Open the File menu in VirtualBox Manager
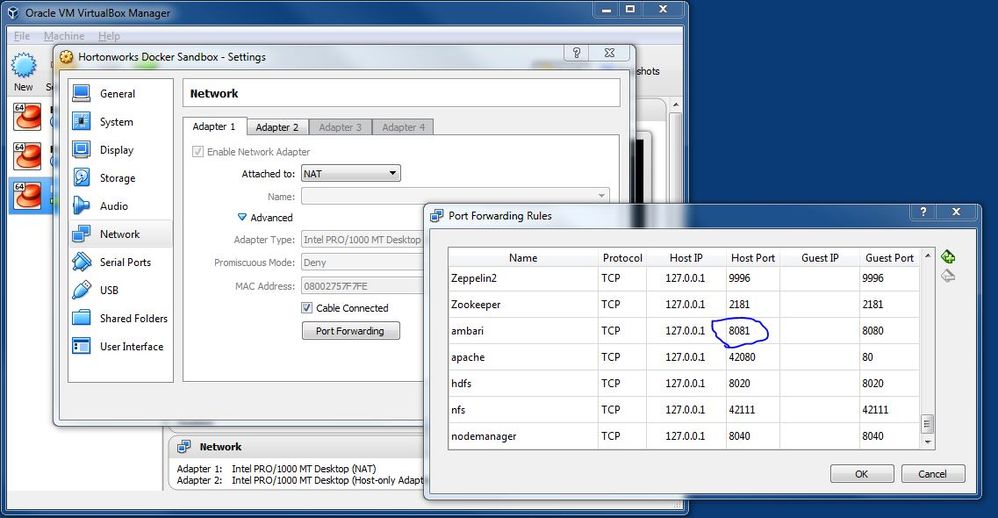 (22, 36)
